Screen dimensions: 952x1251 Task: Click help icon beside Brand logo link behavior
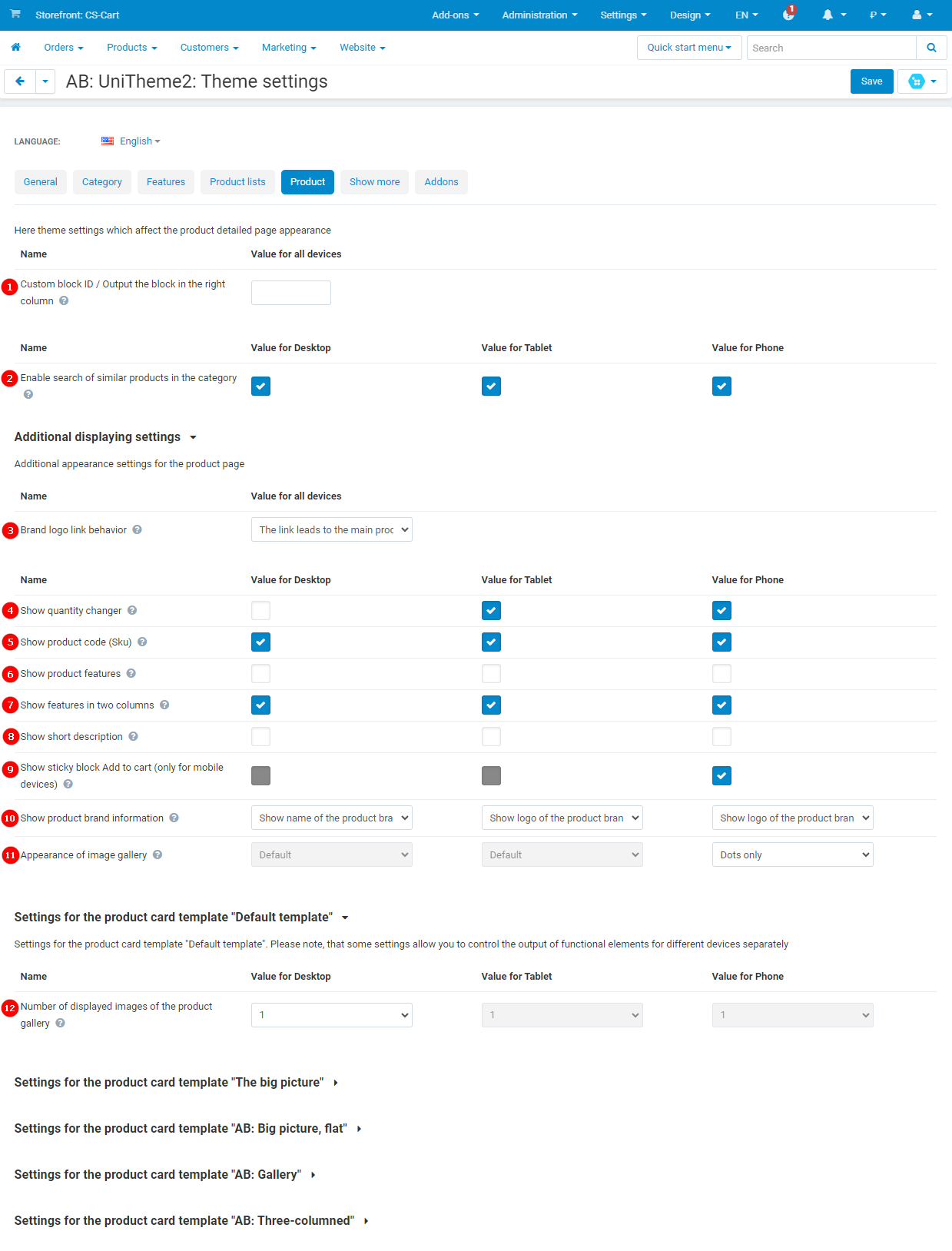pyautogui.click(x=137, y=529)
